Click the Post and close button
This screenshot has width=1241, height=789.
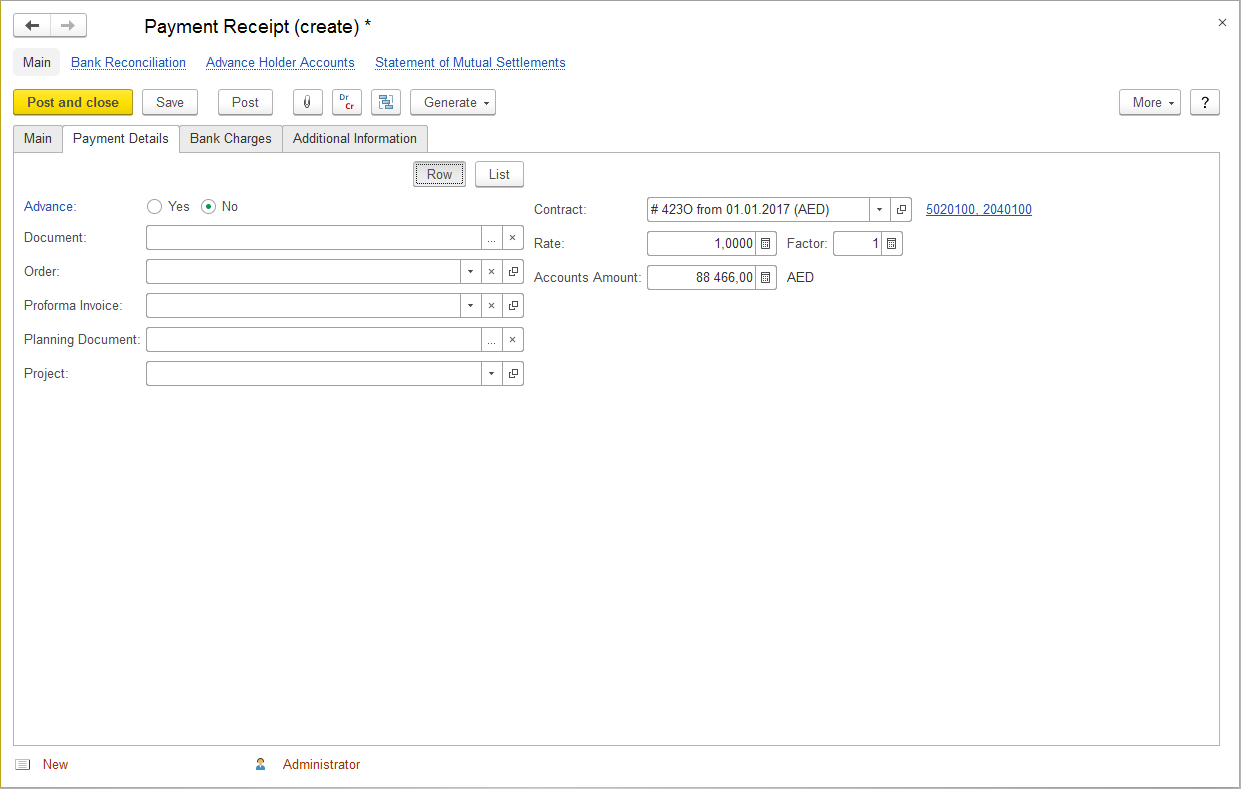(x=73, y=102)
